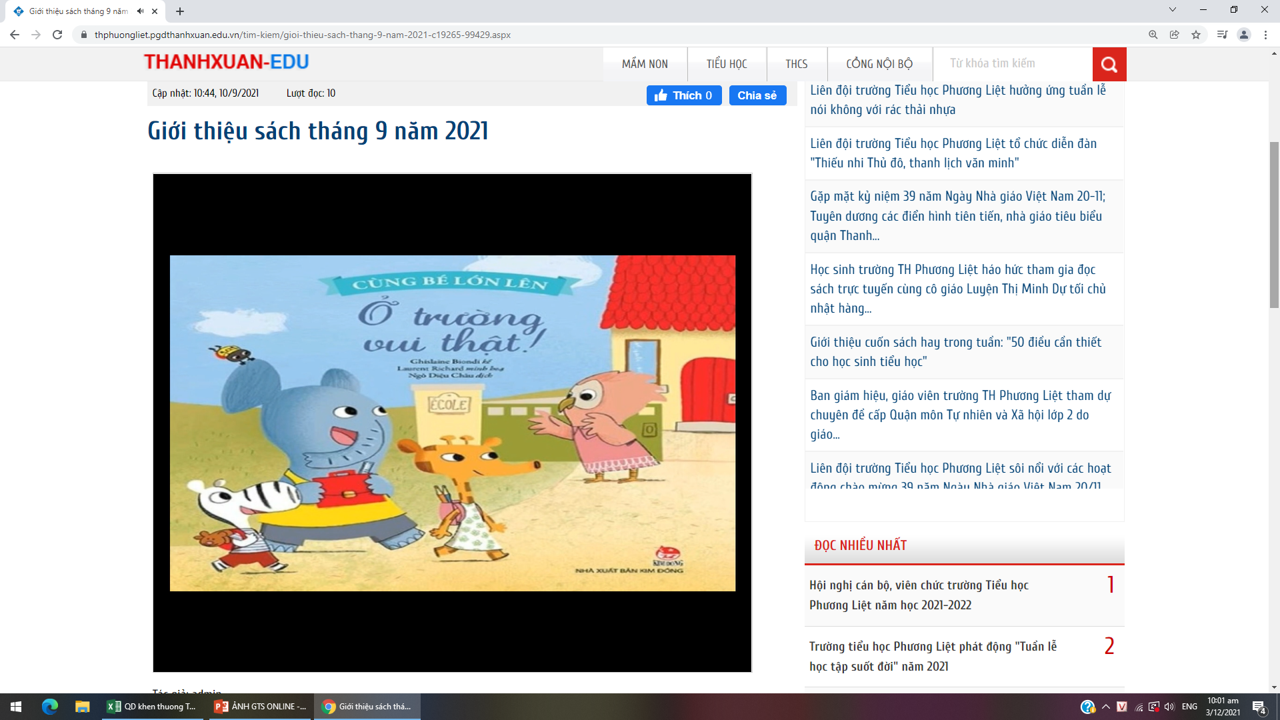Viewport: 1280px width, 720px height.
Task: Click the address bar URL
Action: (x=302, y=35)
